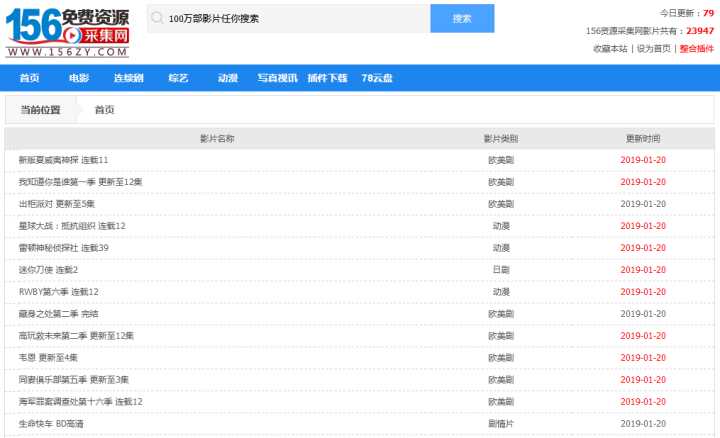Click the 收藏本站 link

coord(610,48)
